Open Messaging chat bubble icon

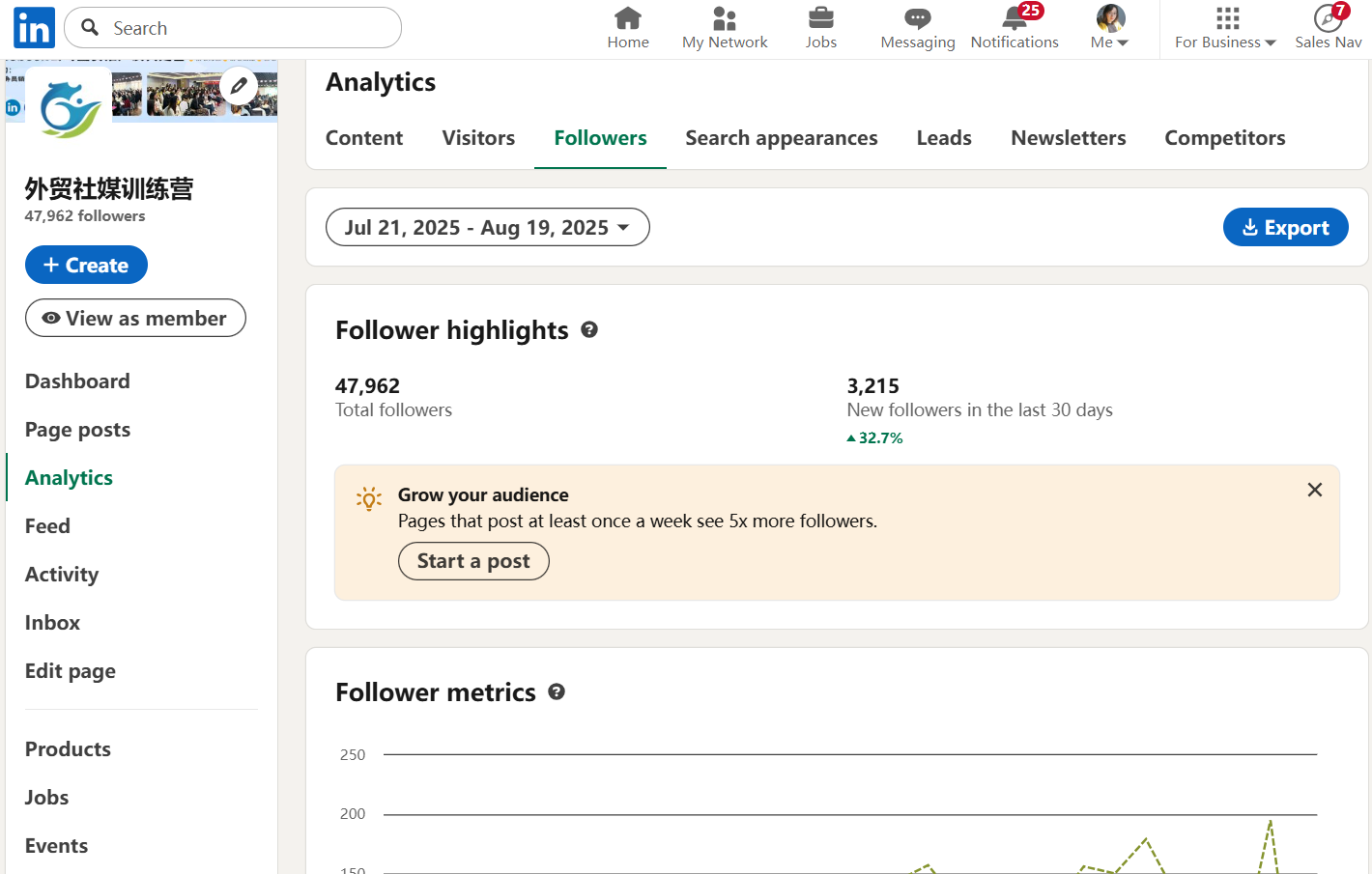(917, 18)
